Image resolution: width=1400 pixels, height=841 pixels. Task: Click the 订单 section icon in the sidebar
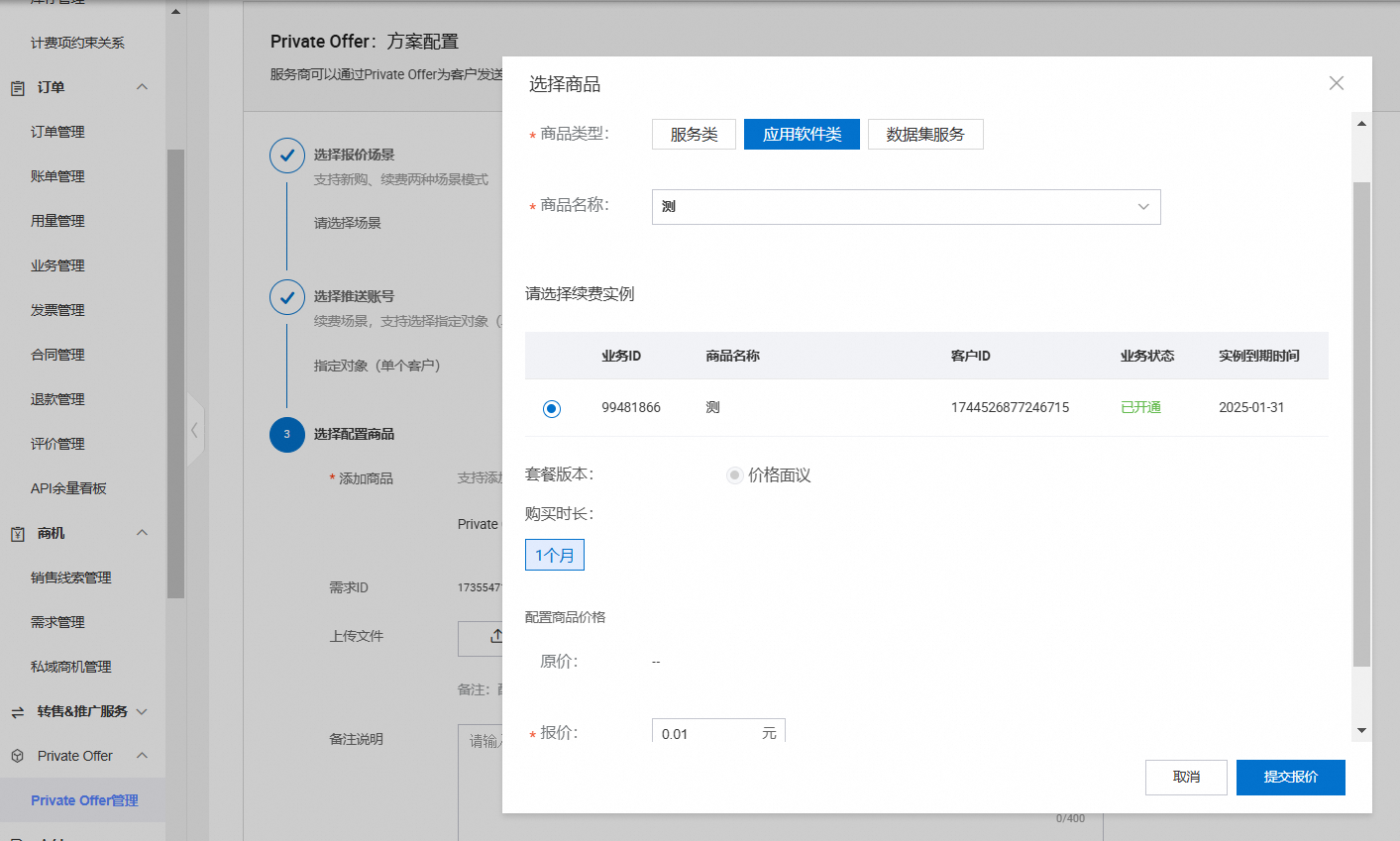[18, 88]
